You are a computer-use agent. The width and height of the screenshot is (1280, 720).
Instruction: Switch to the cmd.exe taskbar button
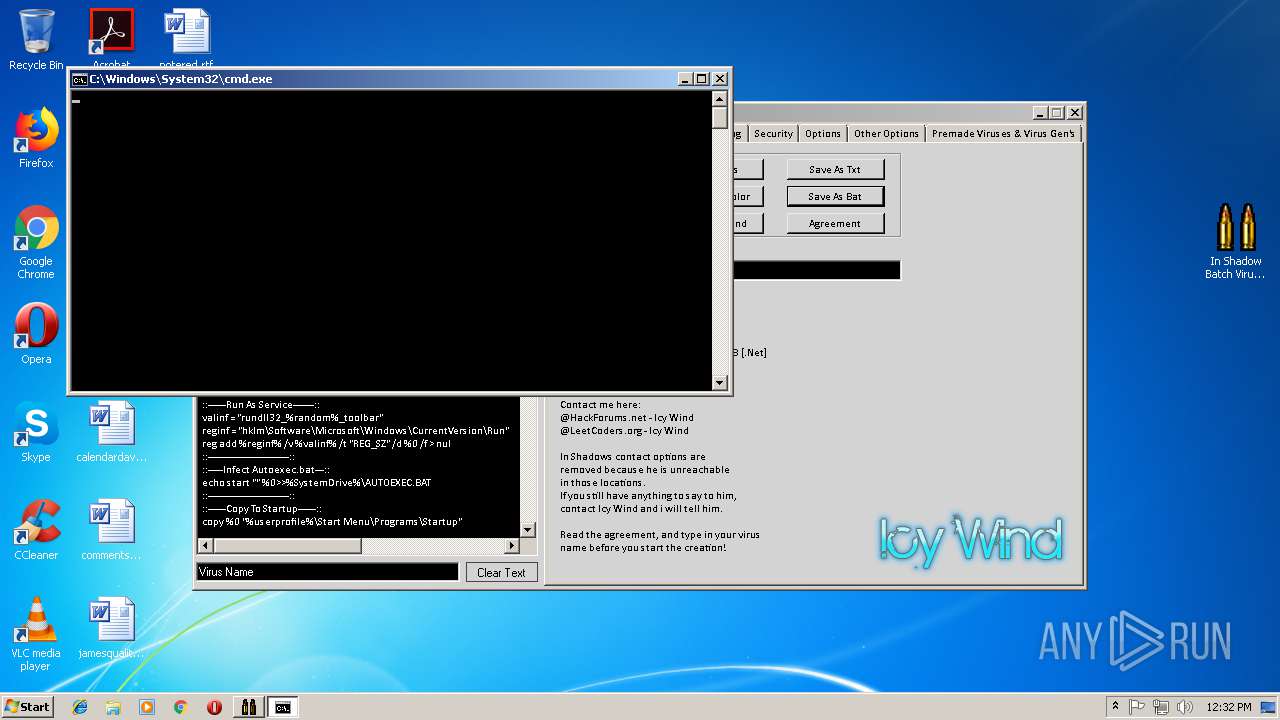tap(283, 707)
